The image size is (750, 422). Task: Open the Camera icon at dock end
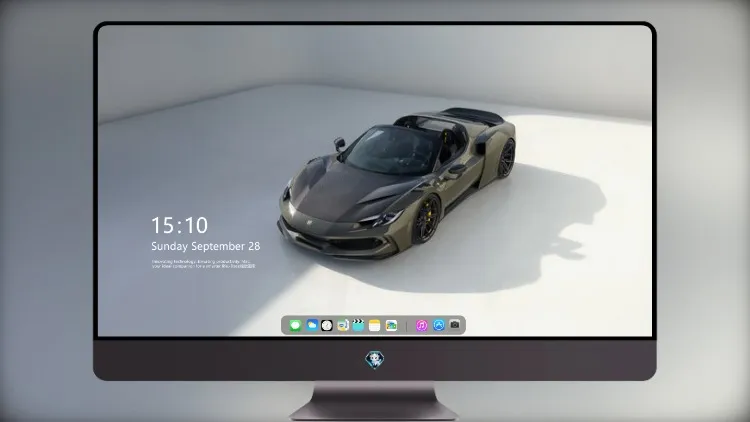(455, 325)
